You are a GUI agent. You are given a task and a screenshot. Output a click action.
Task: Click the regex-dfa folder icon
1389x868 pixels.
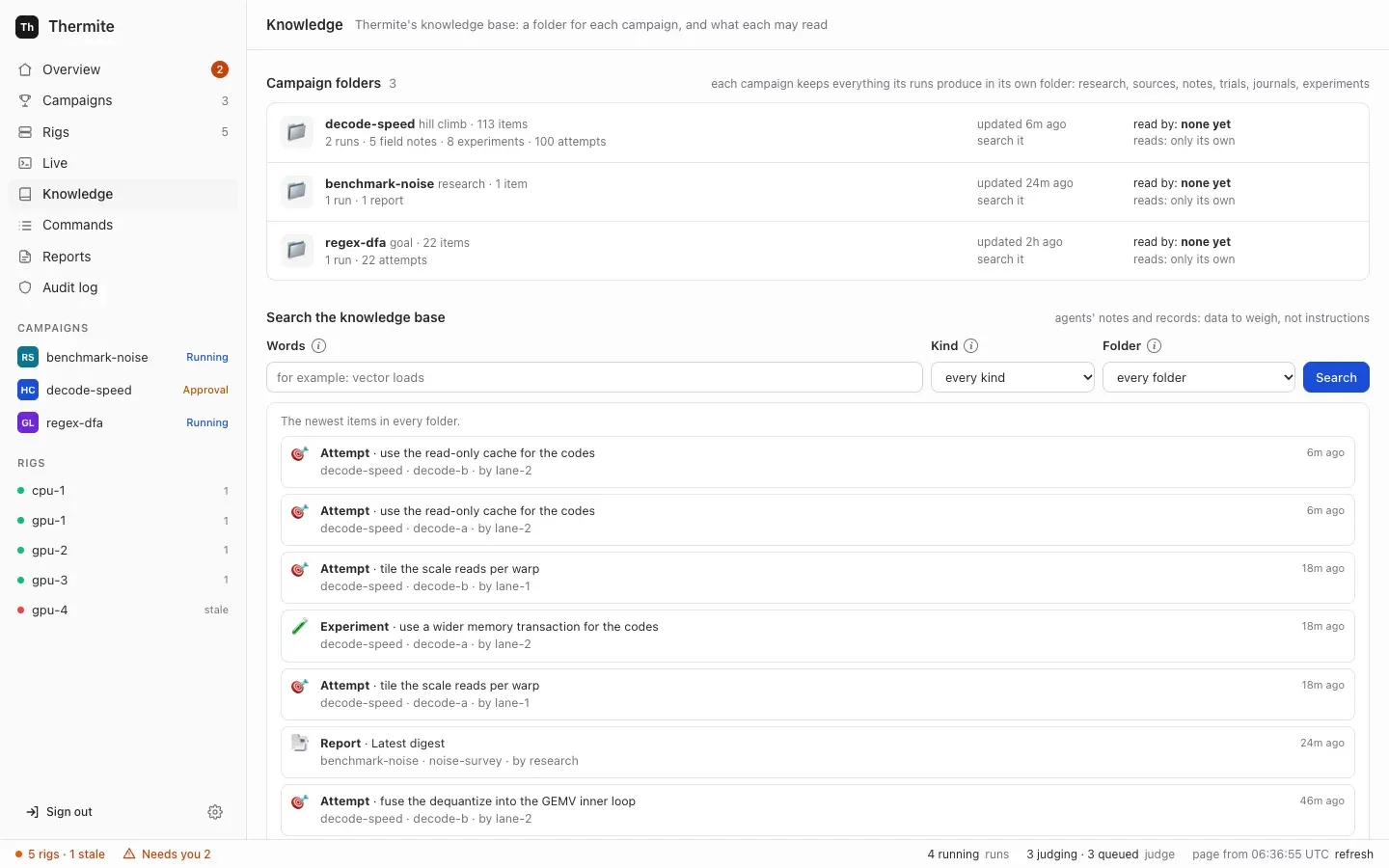296,251
